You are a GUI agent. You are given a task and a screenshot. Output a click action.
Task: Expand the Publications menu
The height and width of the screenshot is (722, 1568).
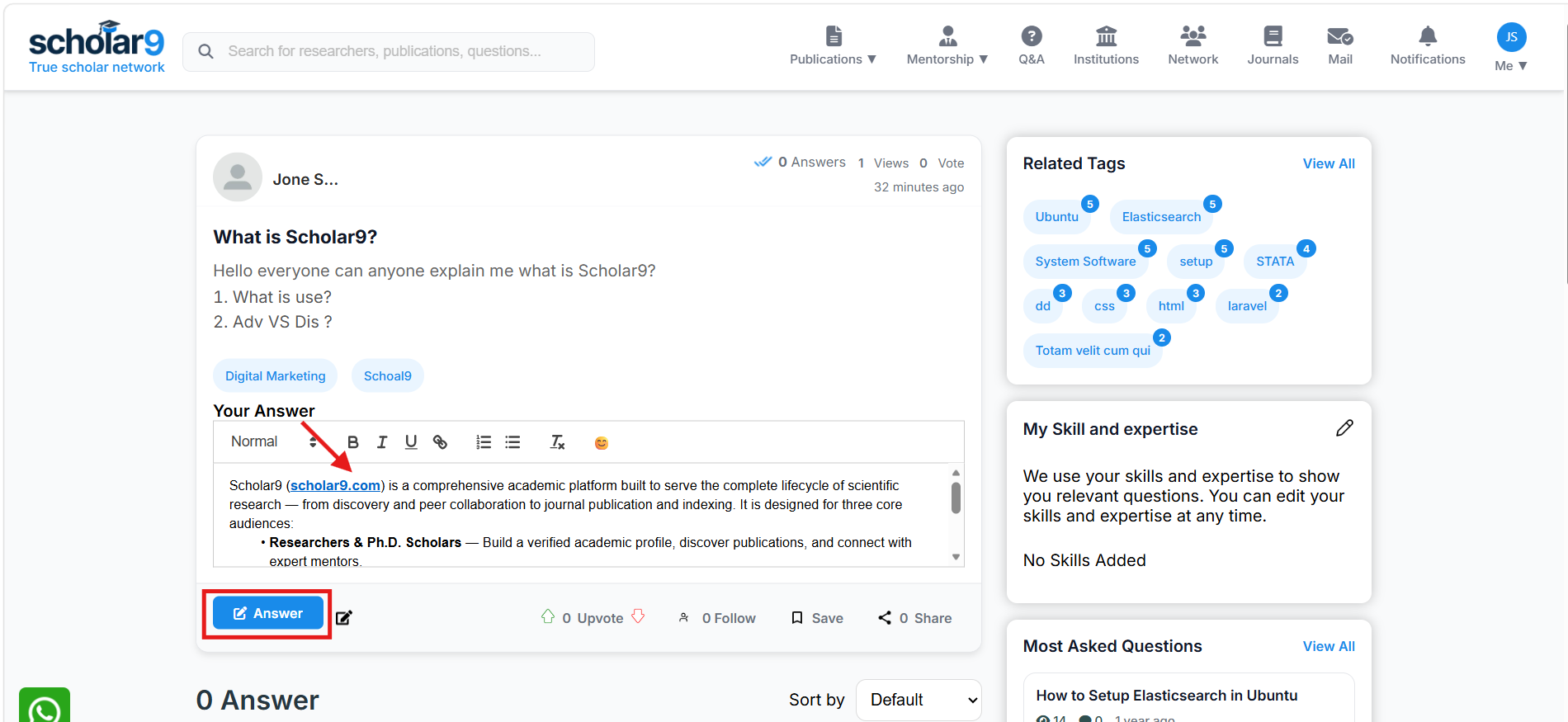coord(833,47)
